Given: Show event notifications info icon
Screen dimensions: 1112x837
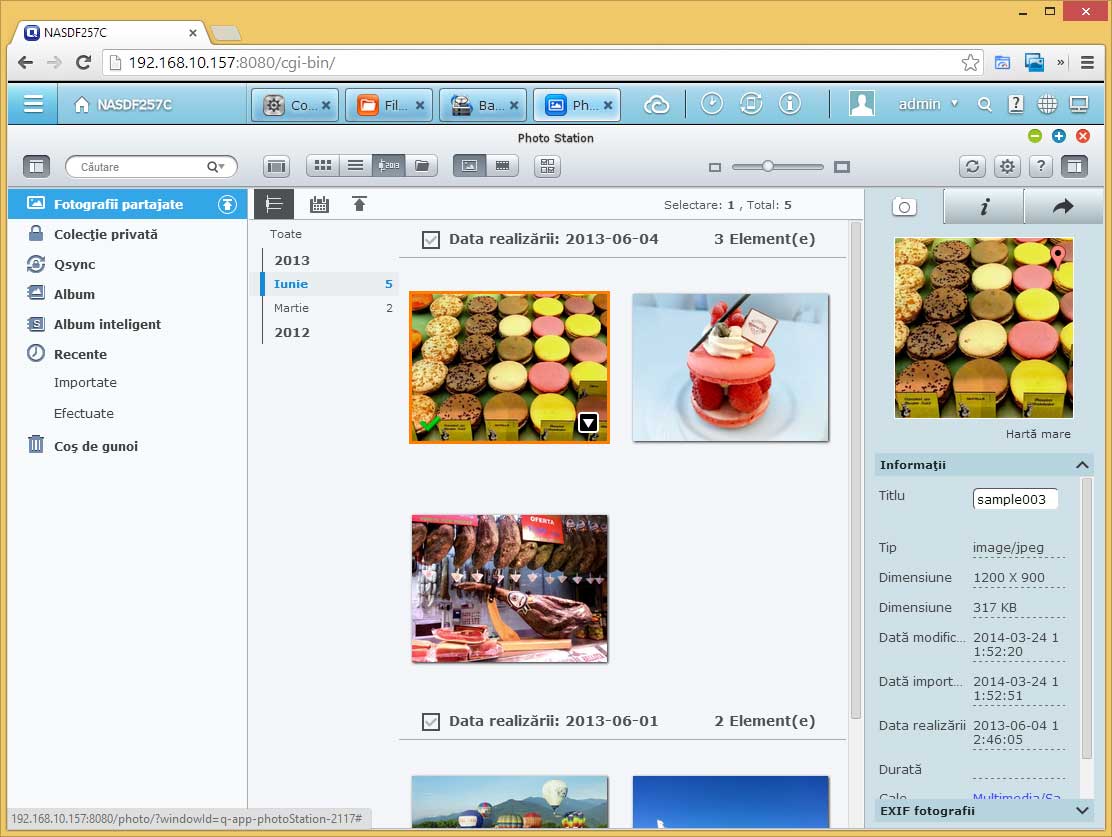Looking at the screenshot, I should [789, 104].
